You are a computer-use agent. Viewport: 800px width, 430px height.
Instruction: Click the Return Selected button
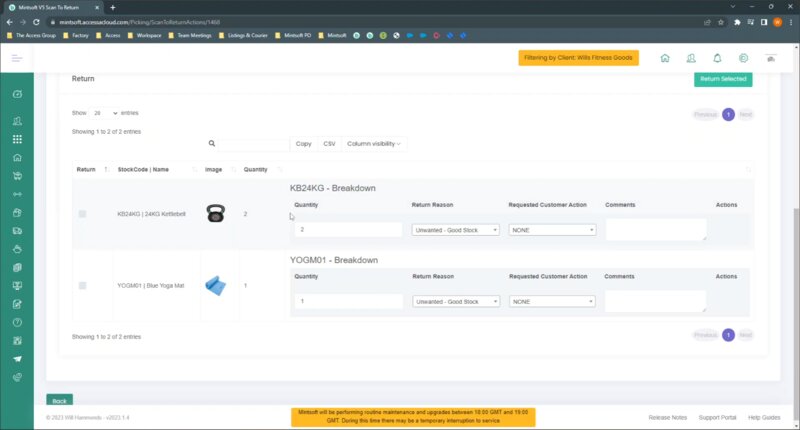[722, 78]
